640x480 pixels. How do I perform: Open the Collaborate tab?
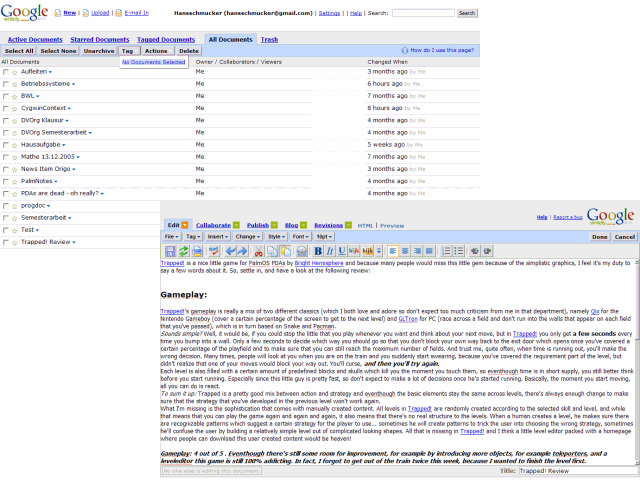click(213, 225)
